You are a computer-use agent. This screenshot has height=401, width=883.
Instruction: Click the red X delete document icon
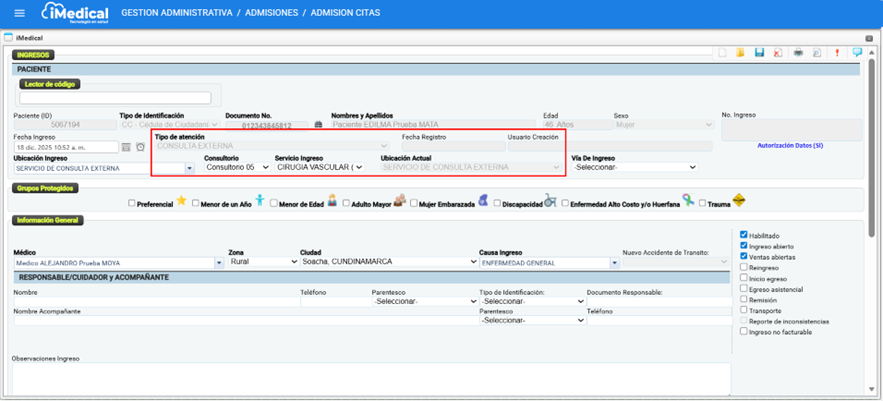tap(778, 53)
